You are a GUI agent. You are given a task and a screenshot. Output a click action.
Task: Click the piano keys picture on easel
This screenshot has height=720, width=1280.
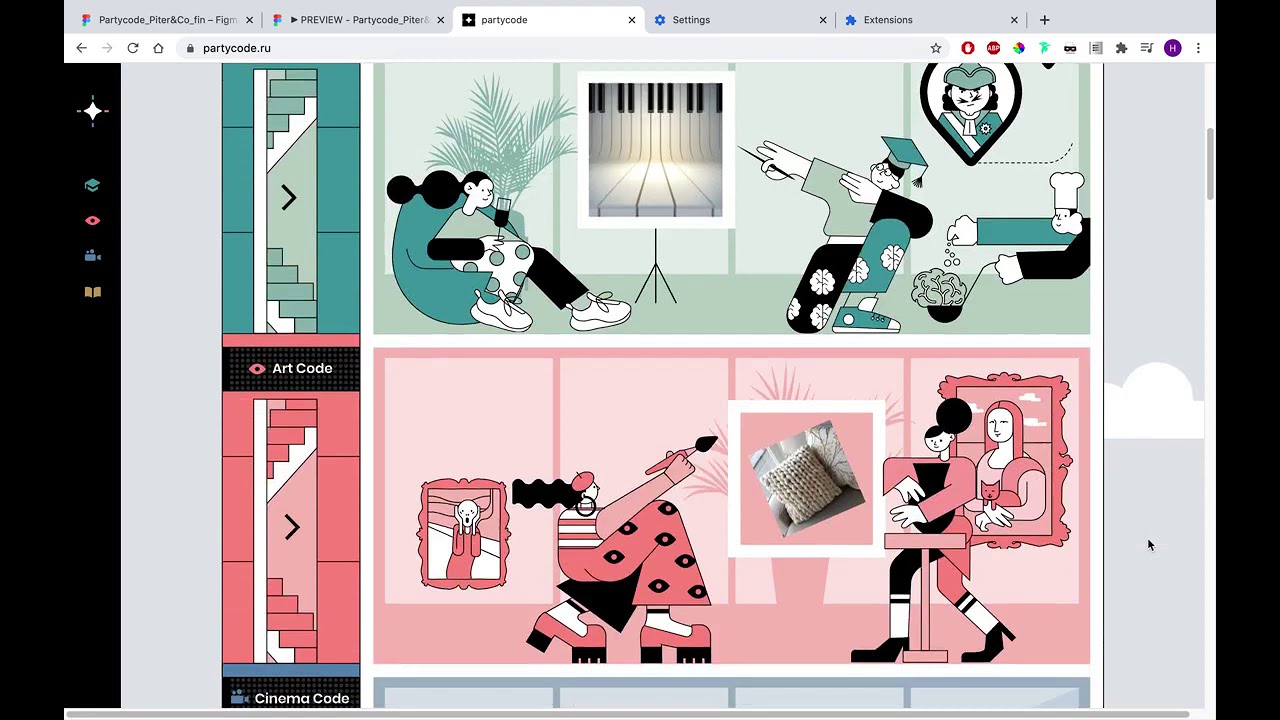[655, 150]
